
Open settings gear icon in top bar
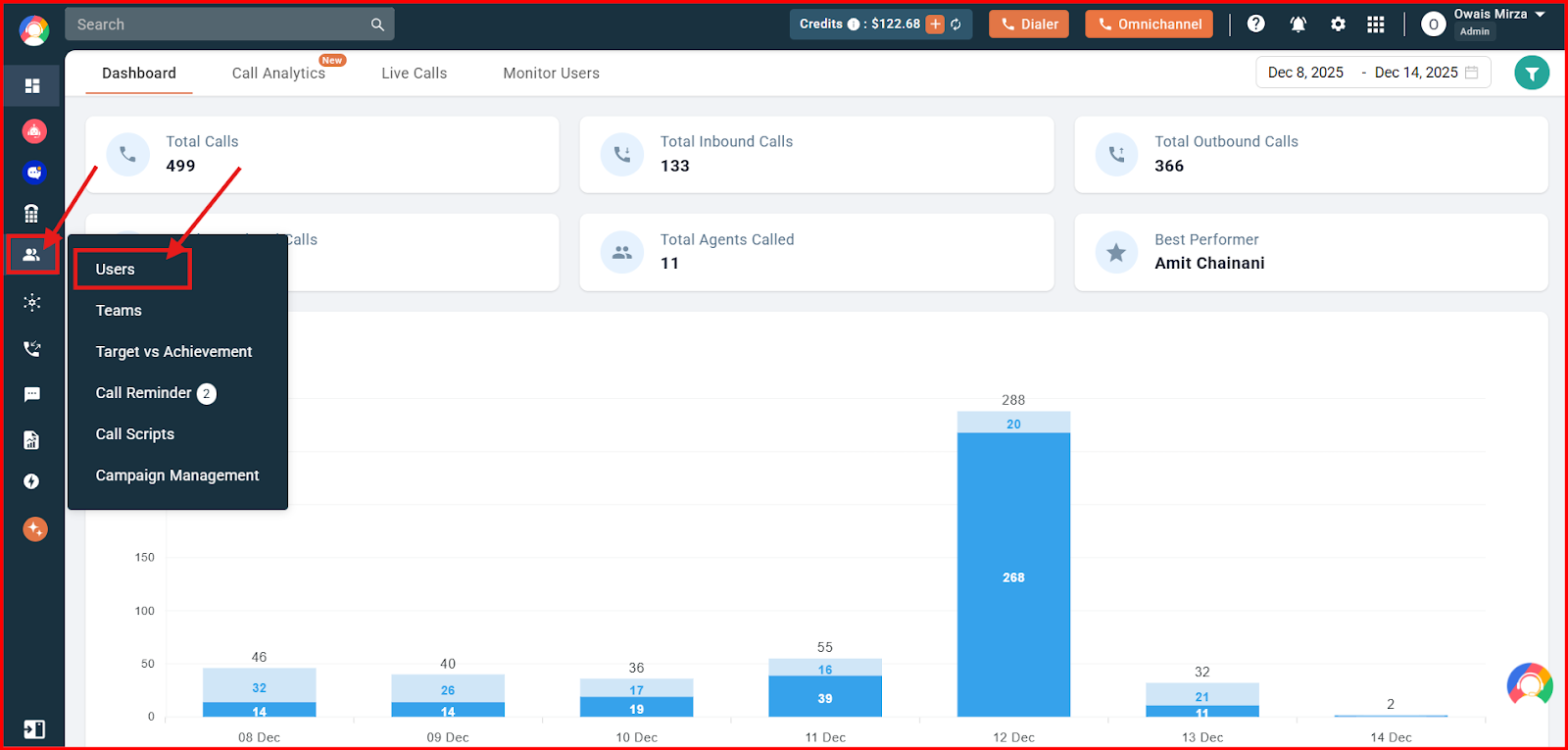click(x=1338, y=25)
